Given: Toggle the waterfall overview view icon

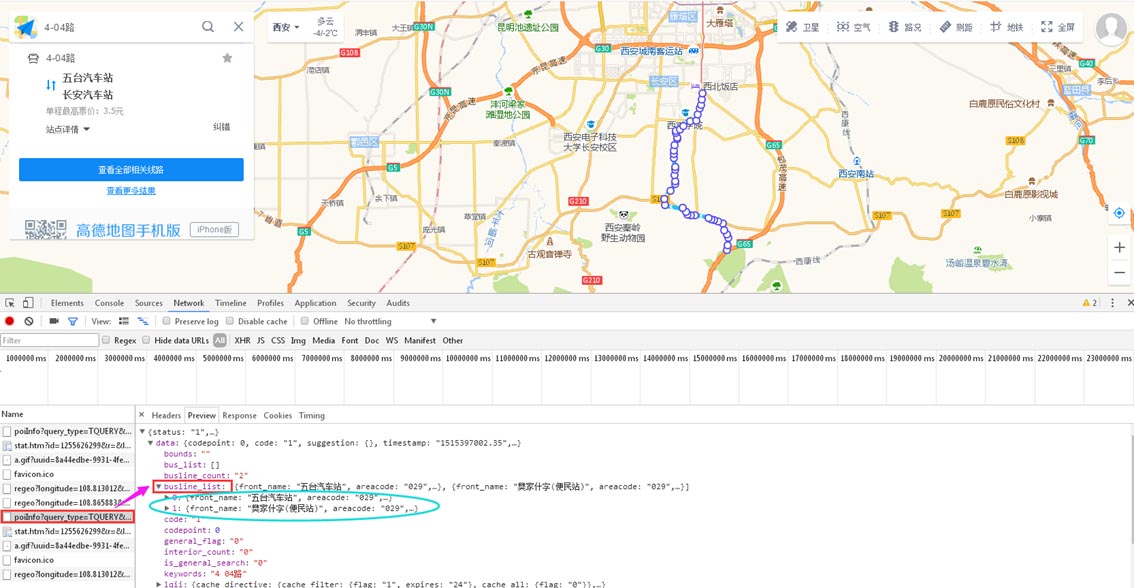Looking at the screenshot, I should pos(142,321).
